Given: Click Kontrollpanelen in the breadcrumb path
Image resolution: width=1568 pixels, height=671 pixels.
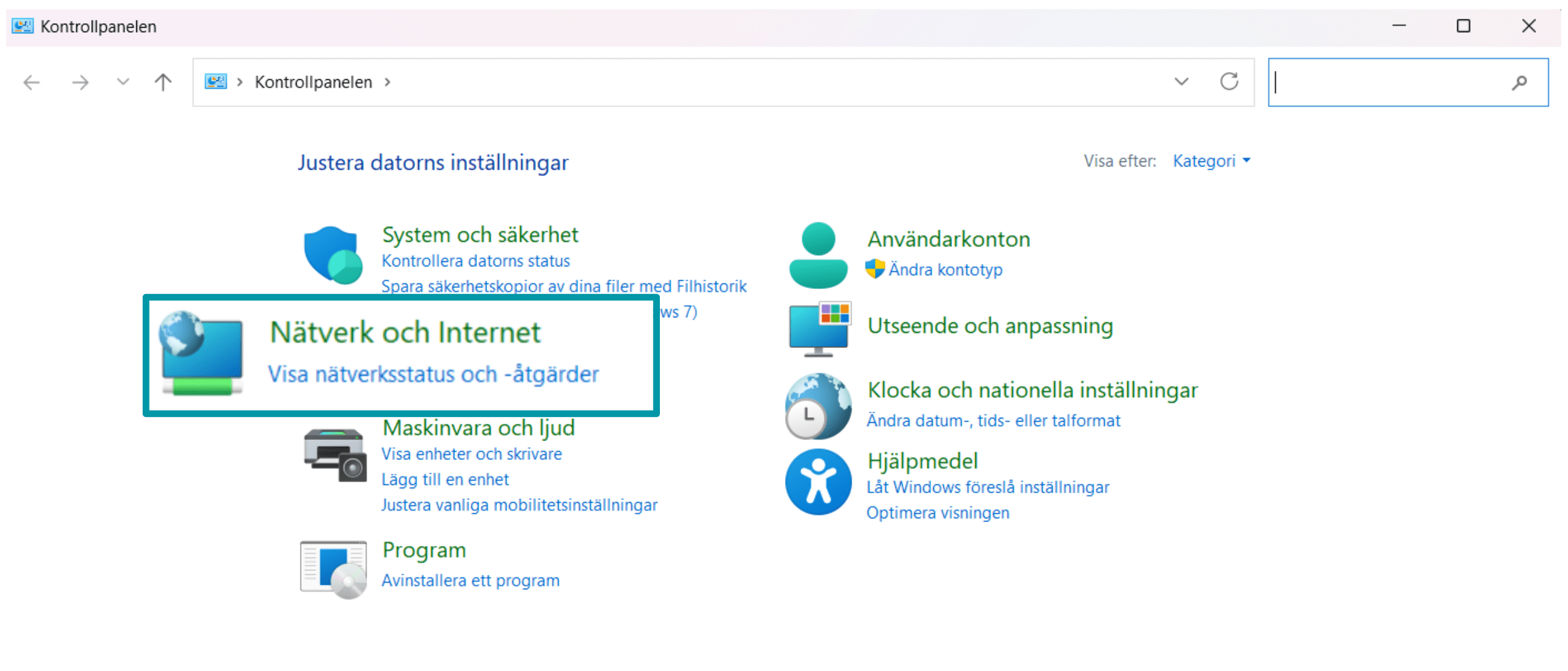Looking at the screenshot, I should coord(313,82).
